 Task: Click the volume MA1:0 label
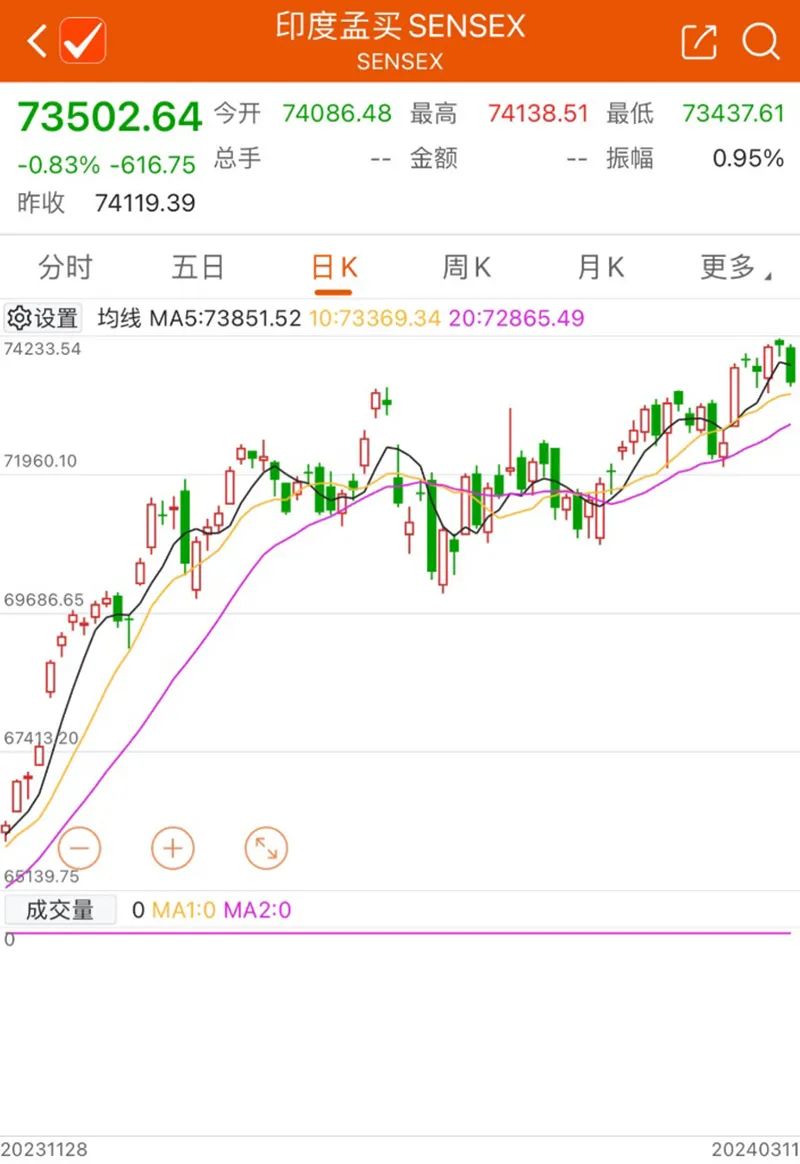point(183,910)
